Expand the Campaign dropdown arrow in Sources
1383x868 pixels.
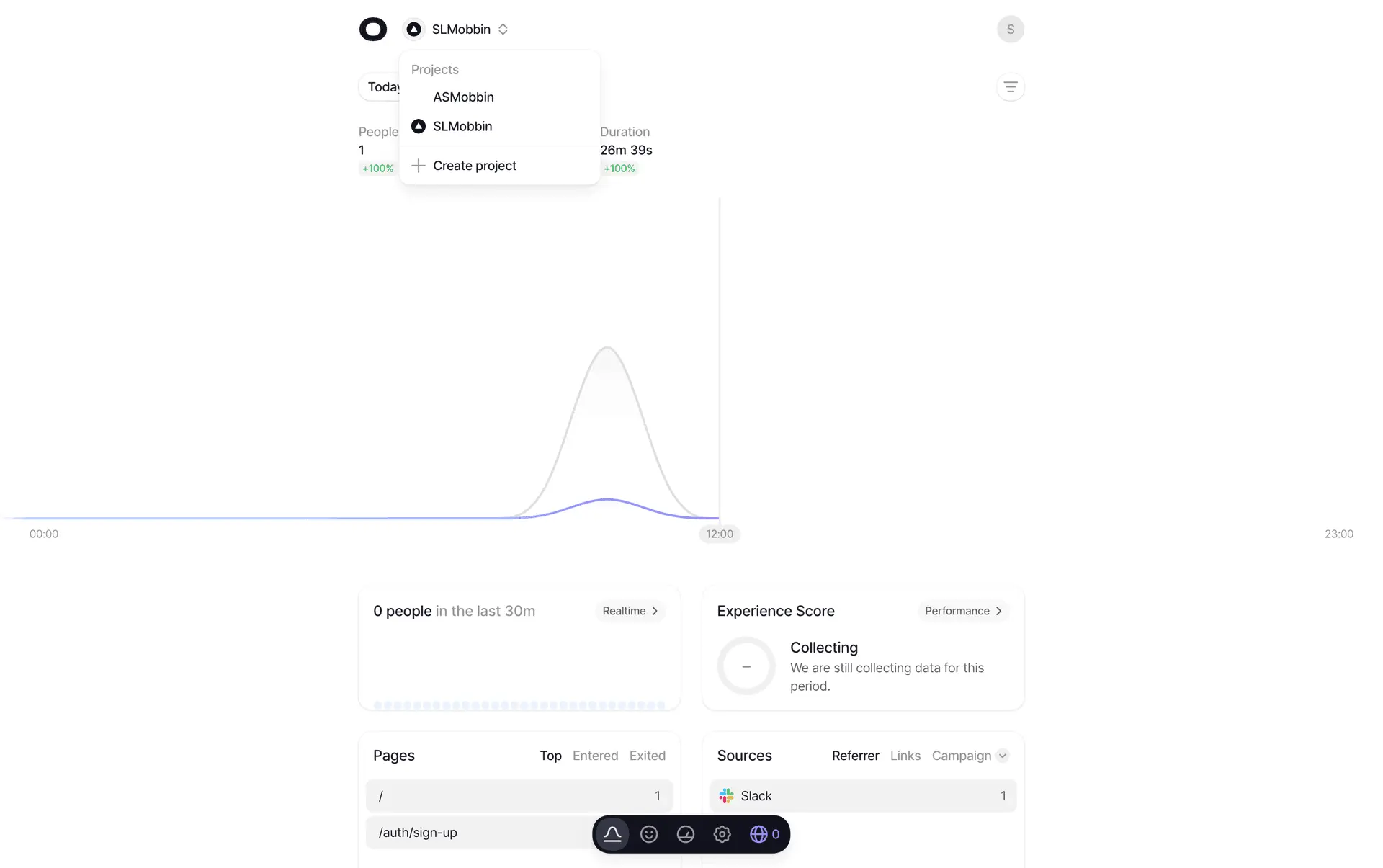pos(1002,756)
